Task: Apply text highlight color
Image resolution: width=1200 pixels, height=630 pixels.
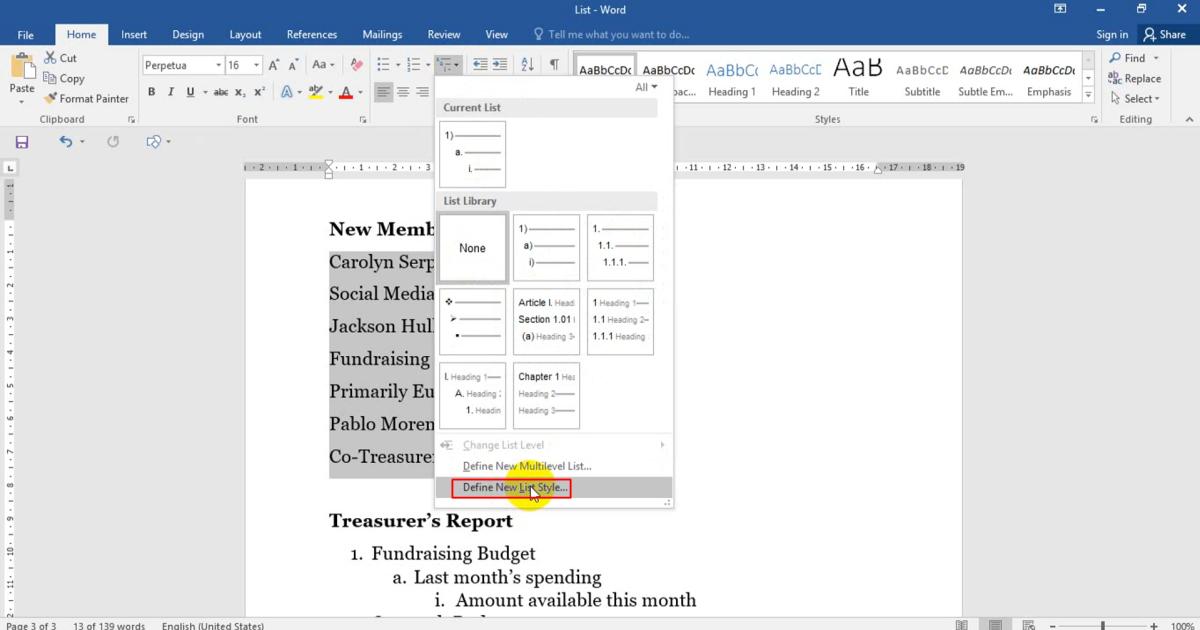Action: 317,92
